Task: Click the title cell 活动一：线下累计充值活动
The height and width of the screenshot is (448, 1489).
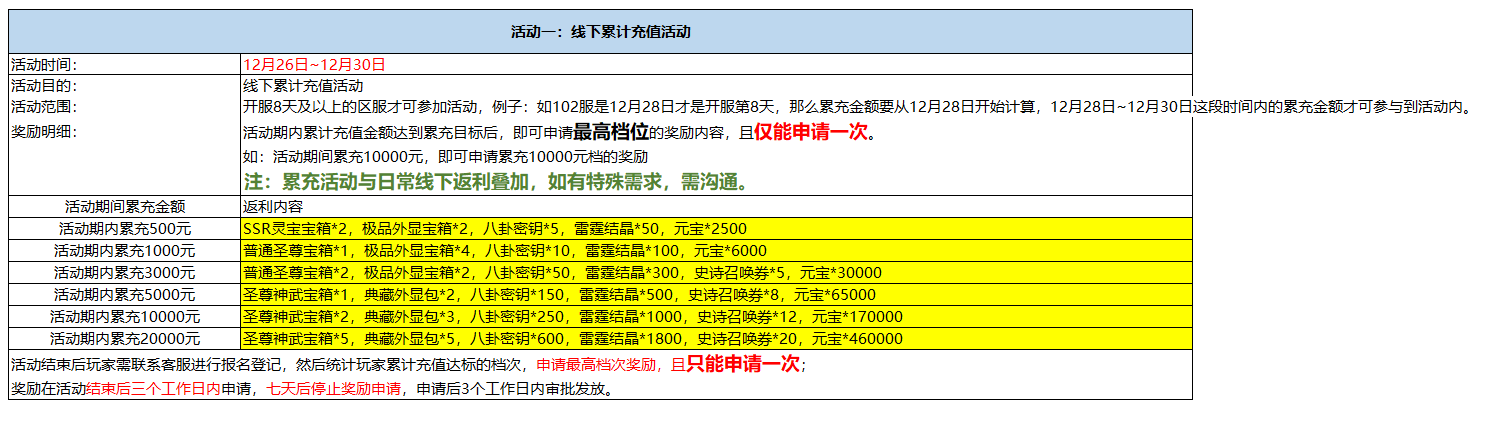Action: click(x=600, y=31)
